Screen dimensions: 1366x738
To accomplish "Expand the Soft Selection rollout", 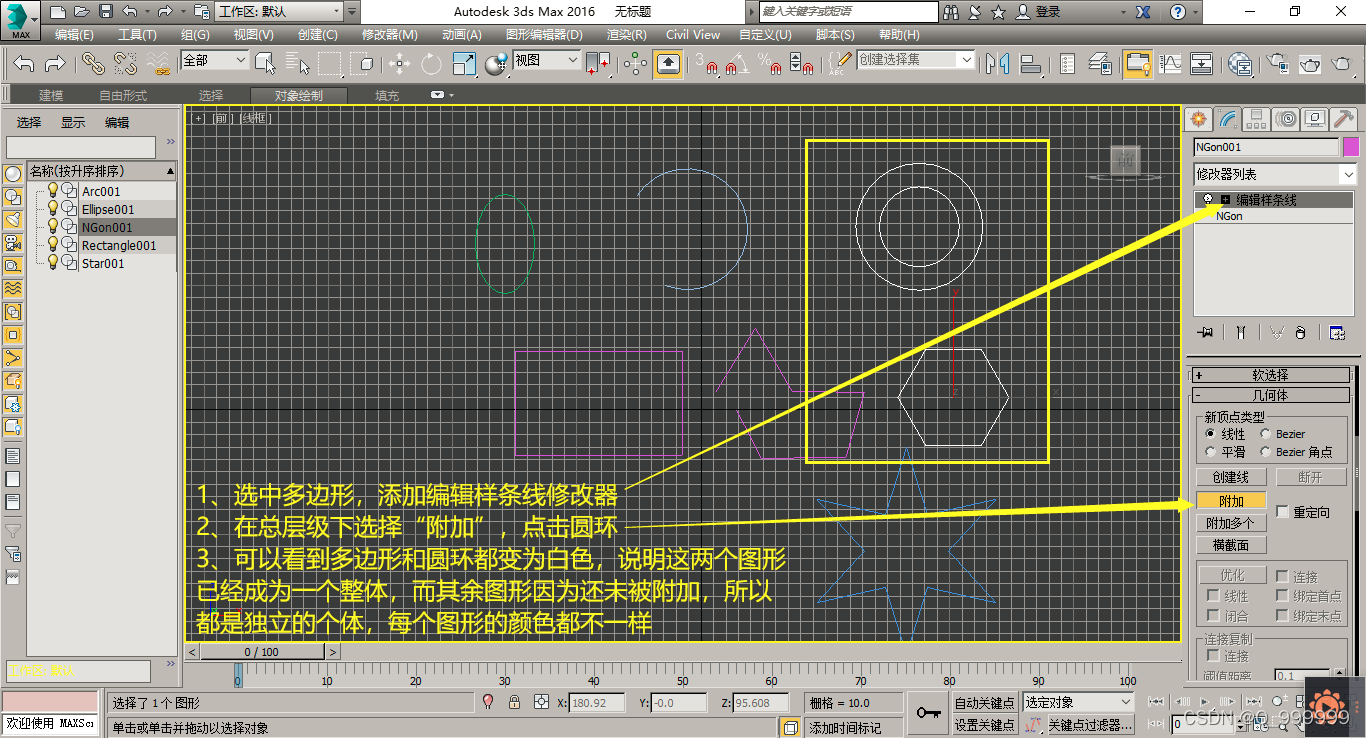I will (1271, 375).
